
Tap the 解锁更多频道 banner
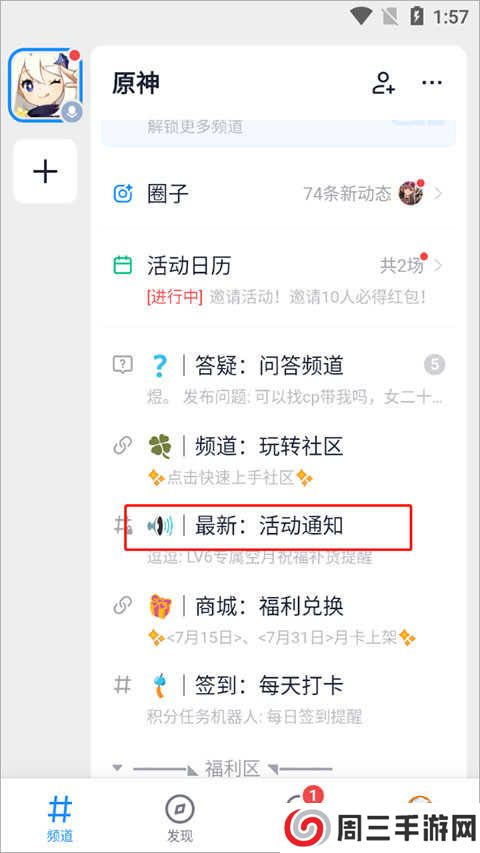click(279, 131)
